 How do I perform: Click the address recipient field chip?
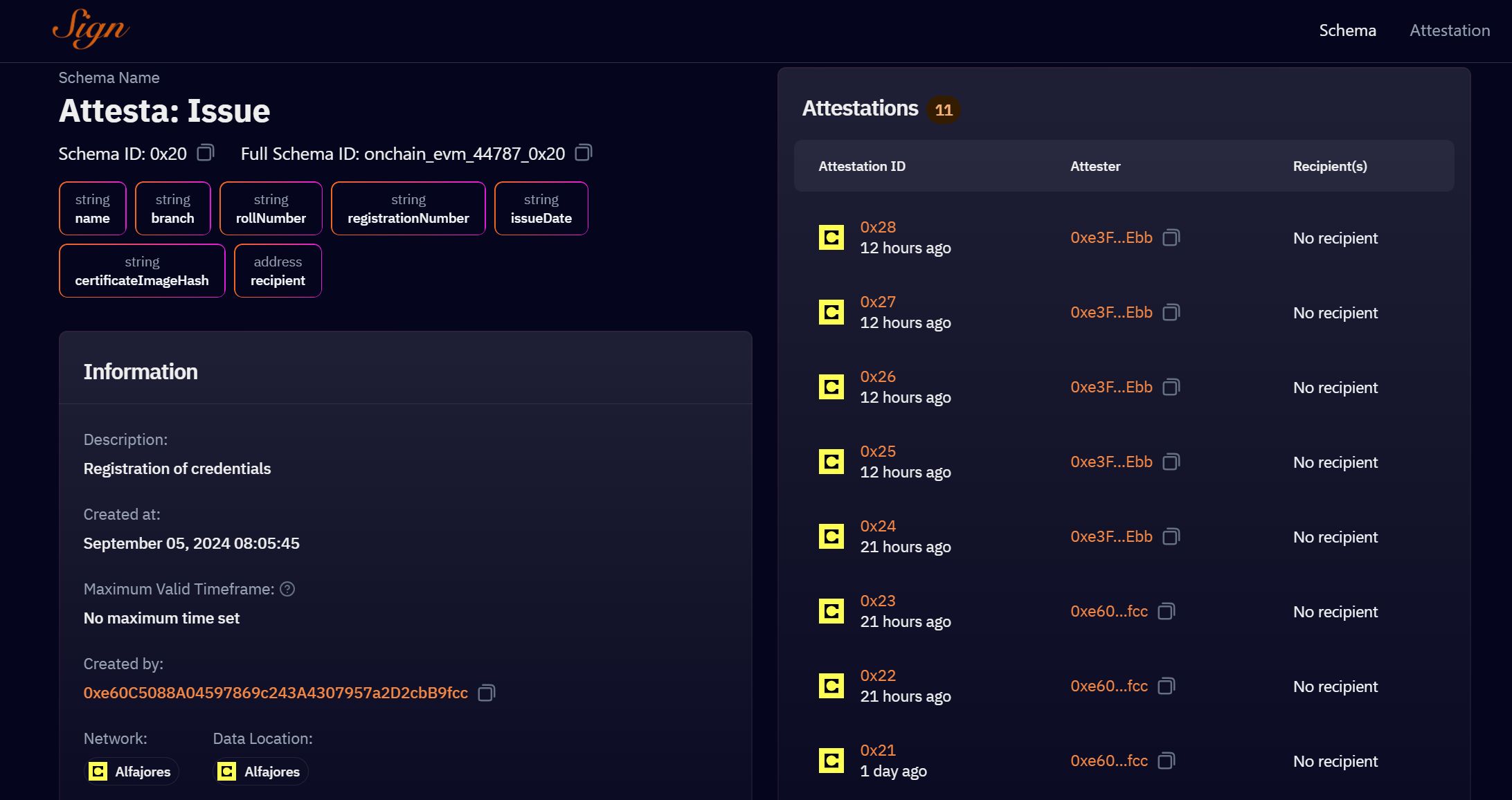(x=278, y=271)
